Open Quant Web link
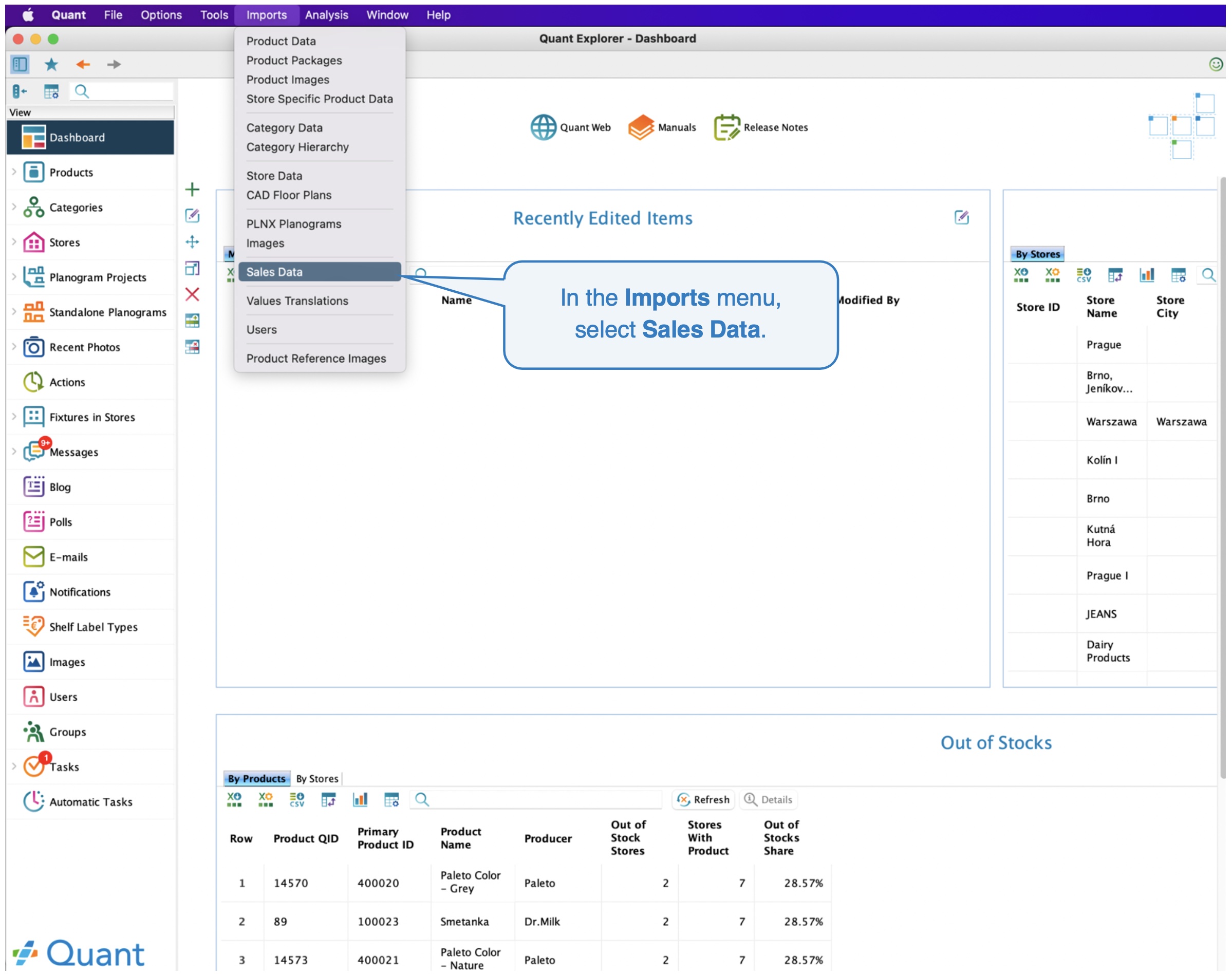This screenshot has width=1232, height=974. (570, 127)
